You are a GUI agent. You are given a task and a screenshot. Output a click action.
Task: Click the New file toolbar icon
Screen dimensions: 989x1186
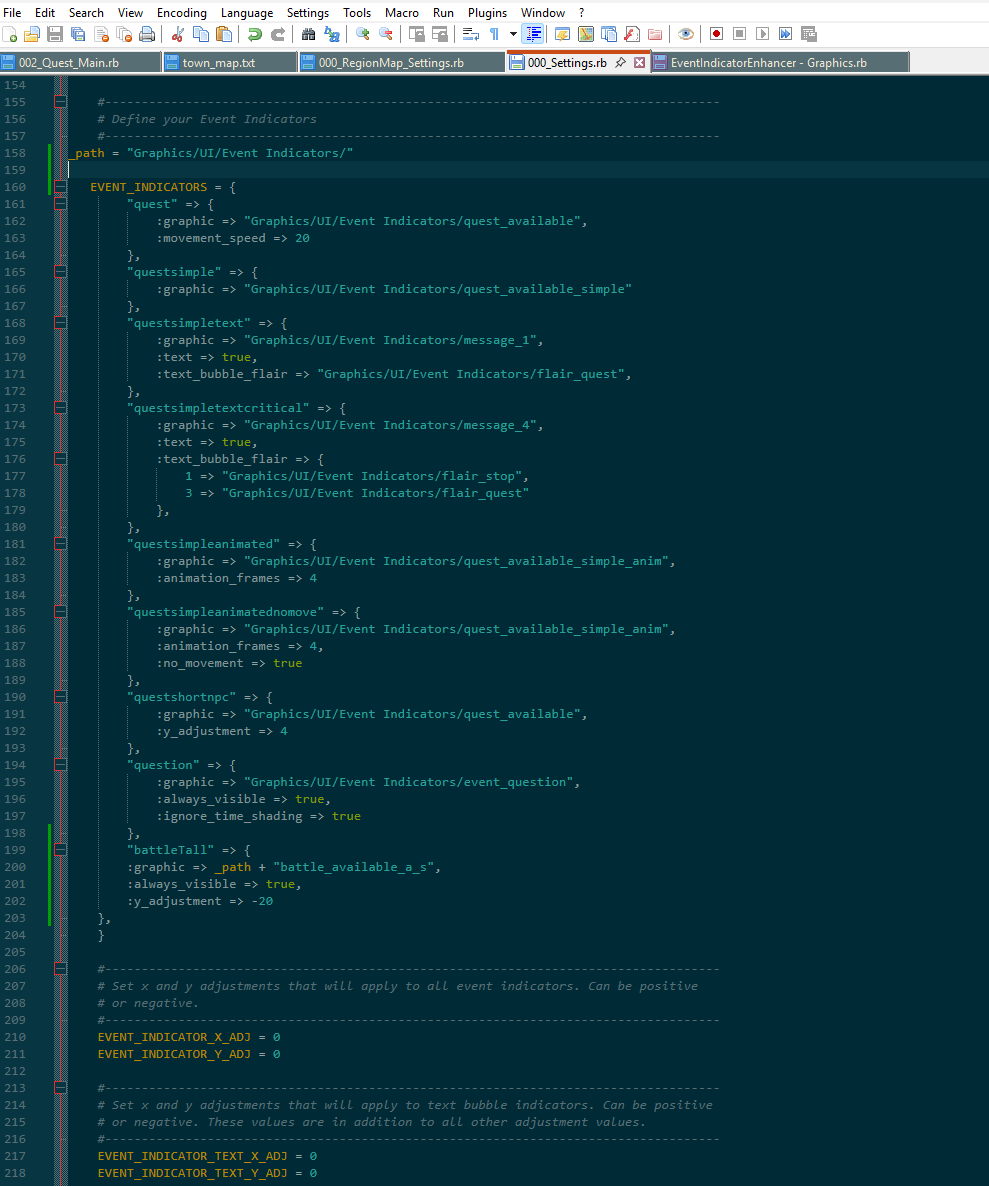pos(10,34)
